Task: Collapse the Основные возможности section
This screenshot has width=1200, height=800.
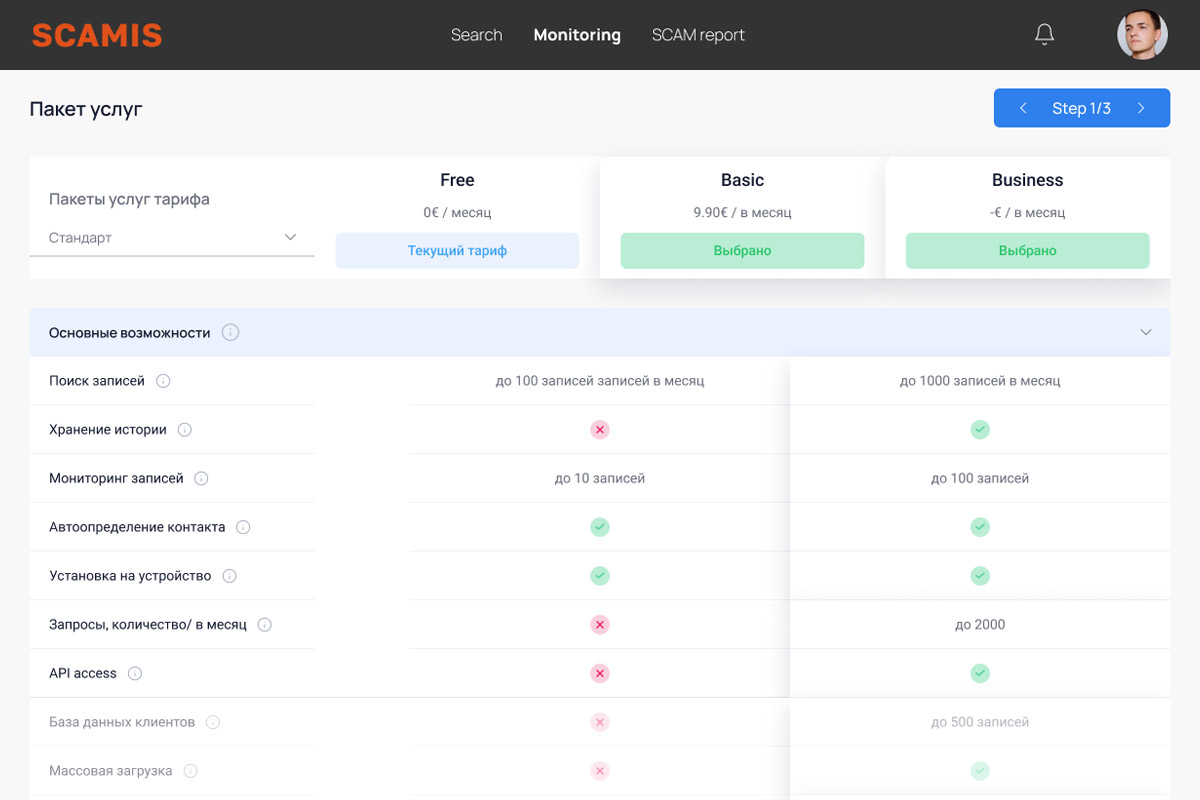Action: click(1146, 333)
